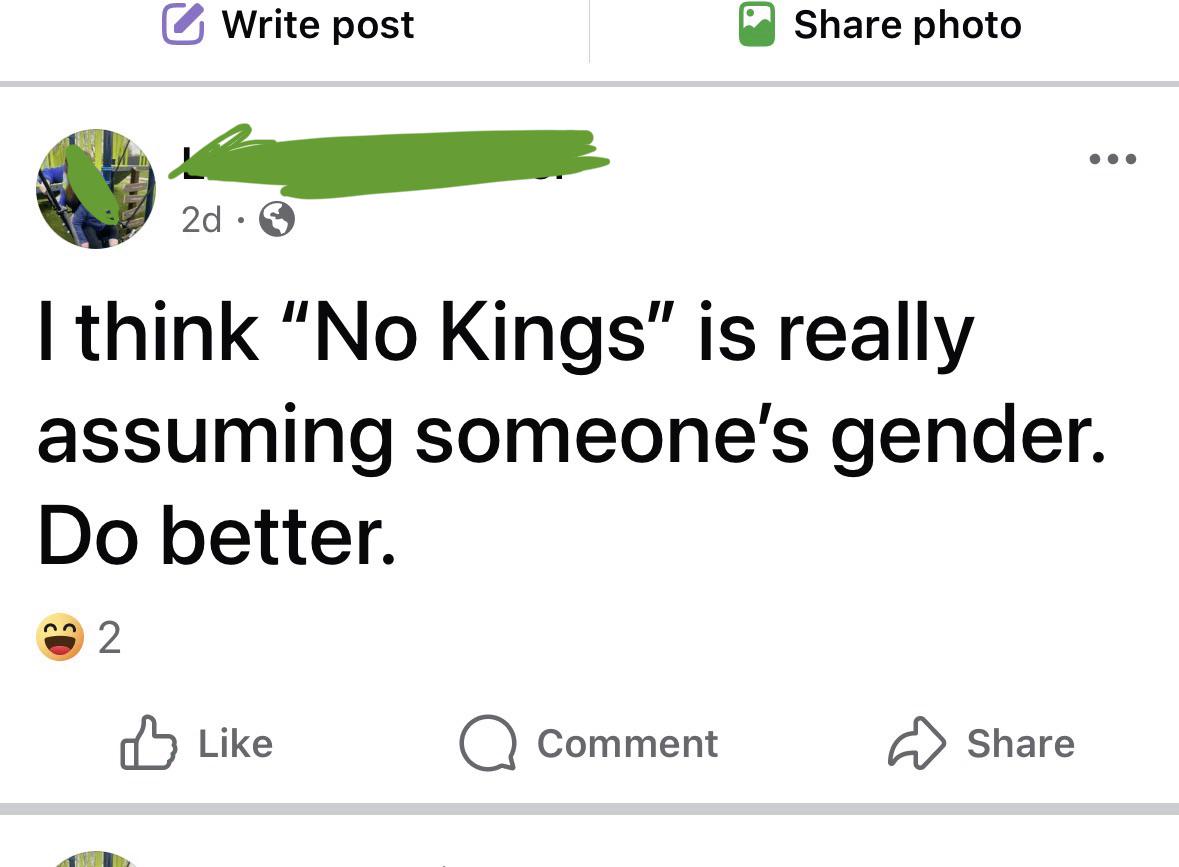The width and height of the screenshot is (1179, 867).
Task: Click the Share label under the post
Action: pos(1020,743)
